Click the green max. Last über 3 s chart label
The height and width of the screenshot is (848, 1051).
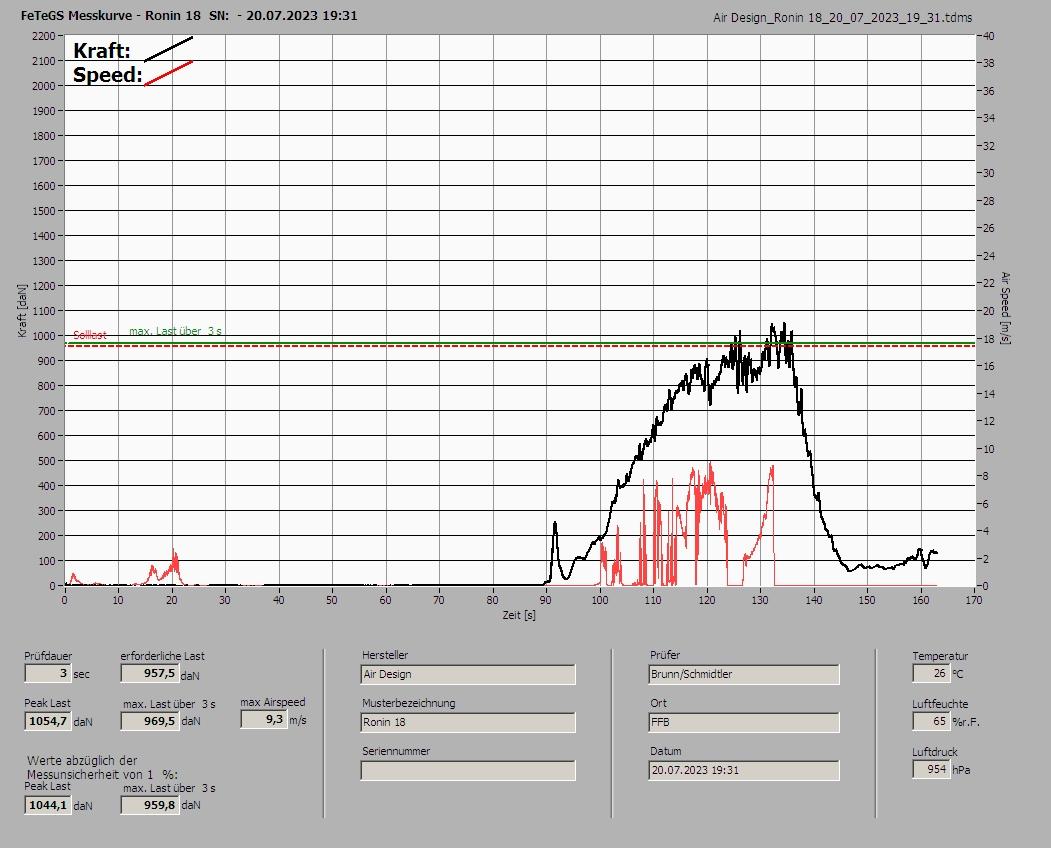pos(175,330)
